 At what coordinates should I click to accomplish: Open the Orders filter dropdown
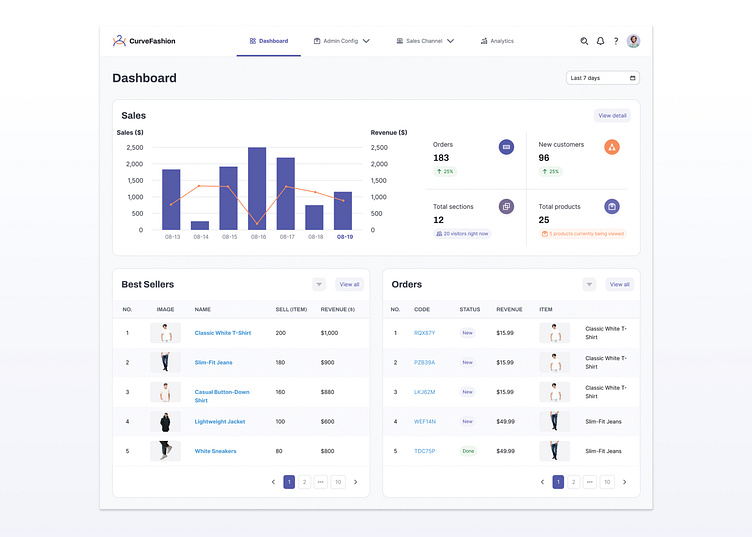click(x=589, y=284)
